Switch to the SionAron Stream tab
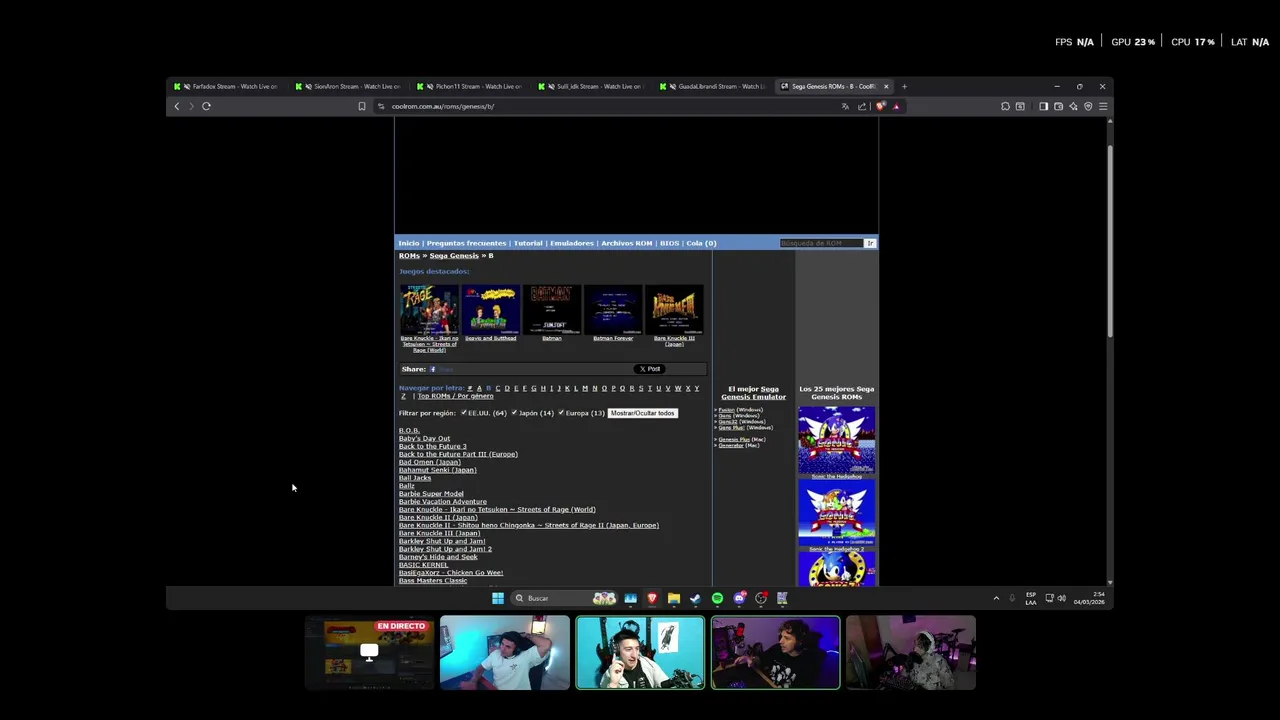This screenshot has height=720, width=1280. (350, 86)
